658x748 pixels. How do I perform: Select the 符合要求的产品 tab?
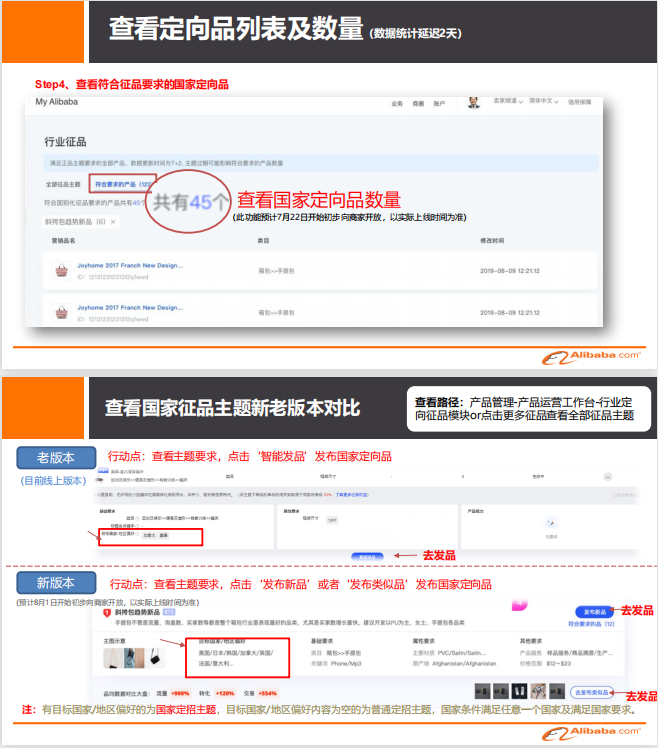coord(120,185)
